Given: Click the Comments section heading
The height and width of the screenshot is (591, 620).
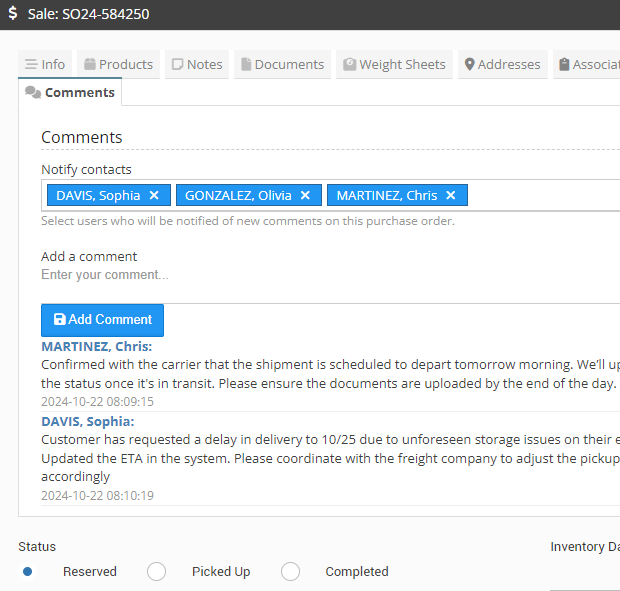Looking at the screenshot, I should (82, 138).
